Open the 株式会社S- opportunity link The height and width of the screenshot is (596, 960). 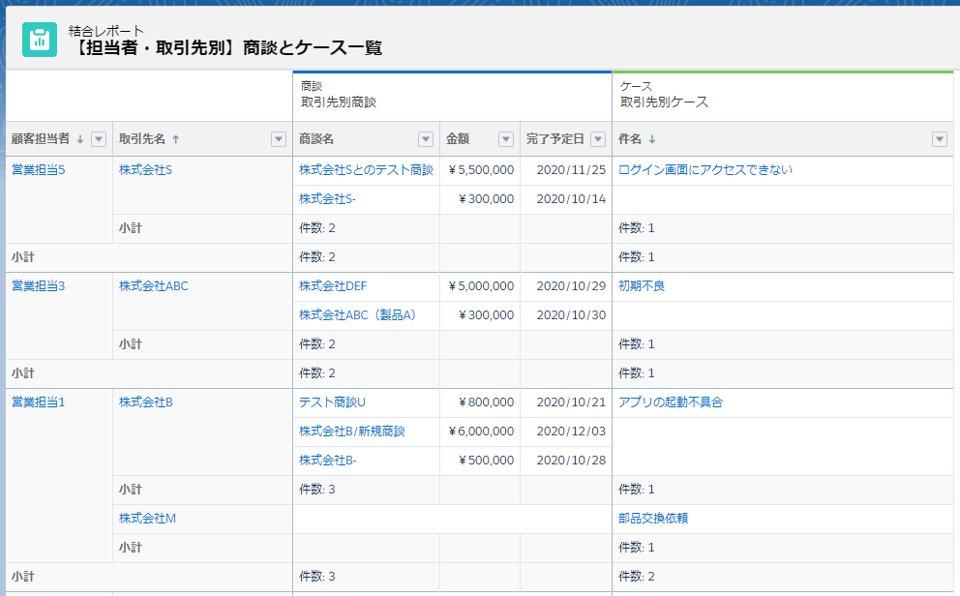327,199
